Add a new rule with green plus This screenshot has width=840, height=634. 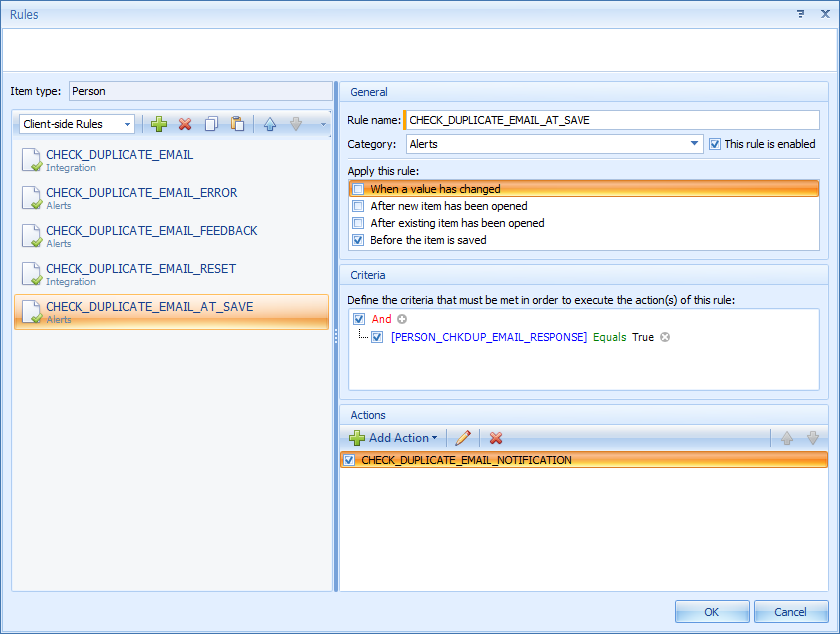click(x=159, y=124)
